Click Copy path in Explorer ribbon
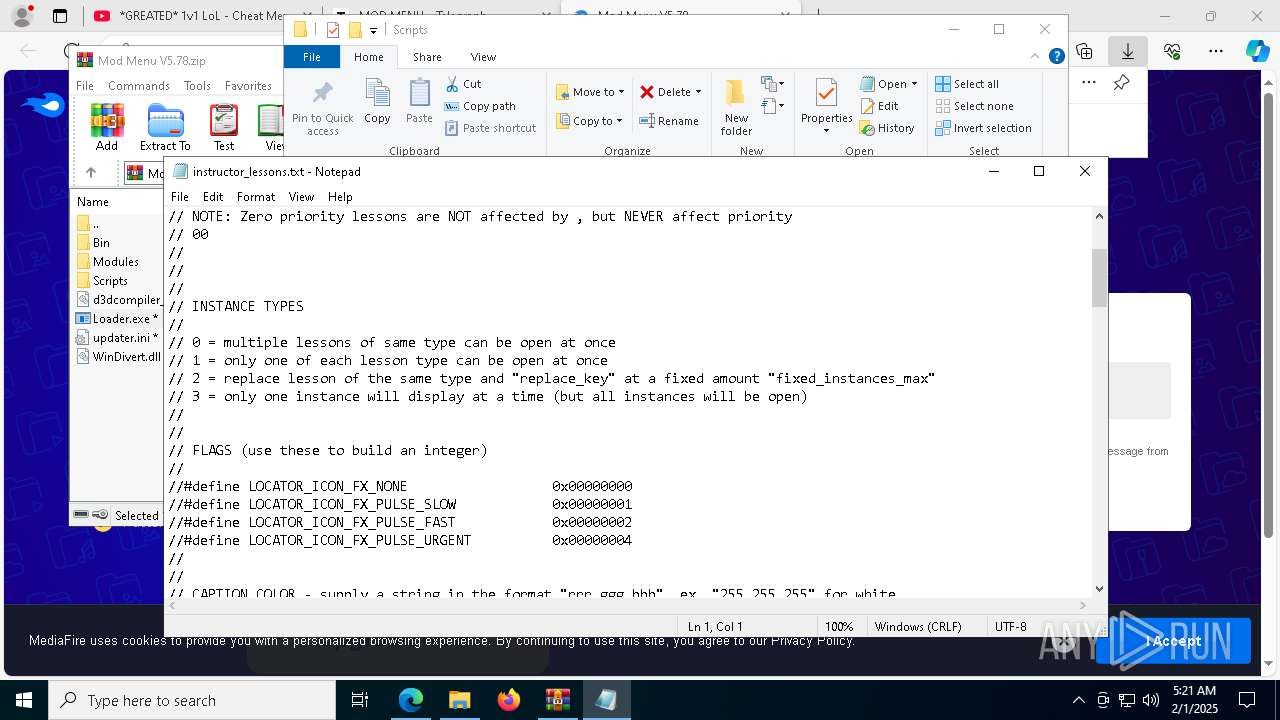Image resolution: width=1280 pixels, height=720 pixels. point(480,106)
